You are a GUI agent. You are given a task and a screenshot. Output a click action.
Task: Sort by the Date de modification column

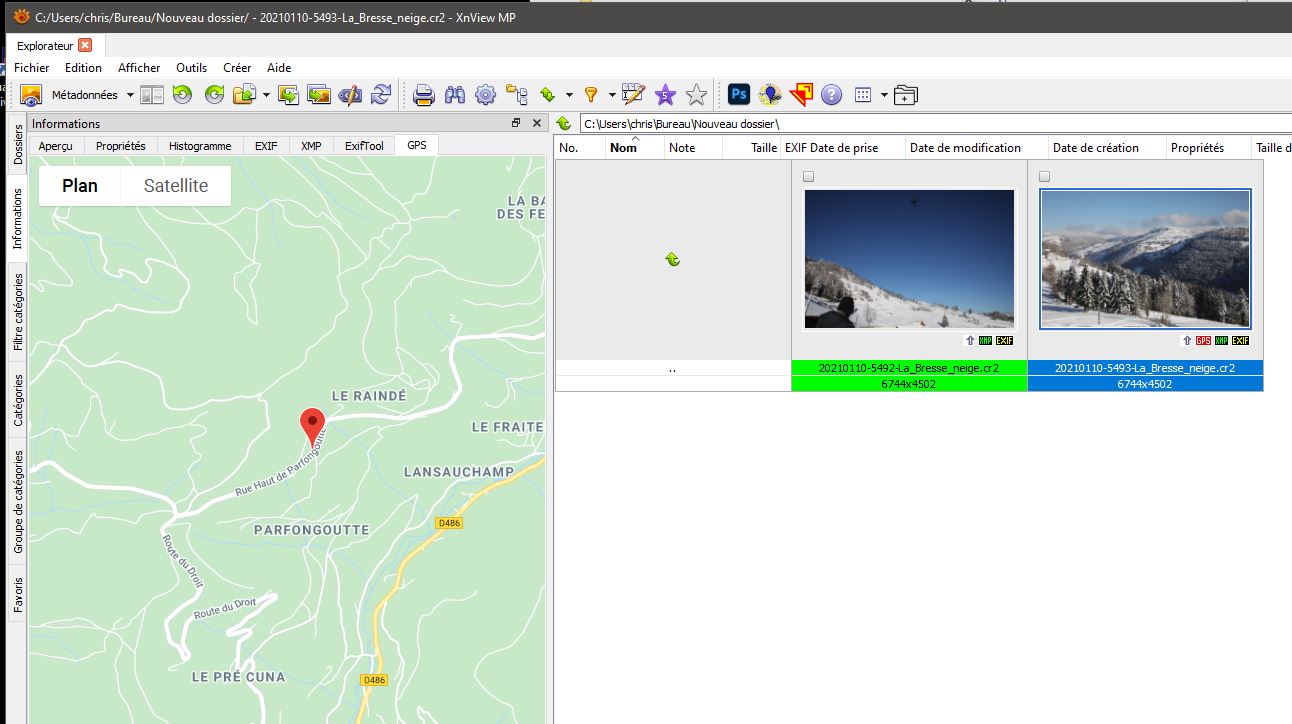point(965,148)
